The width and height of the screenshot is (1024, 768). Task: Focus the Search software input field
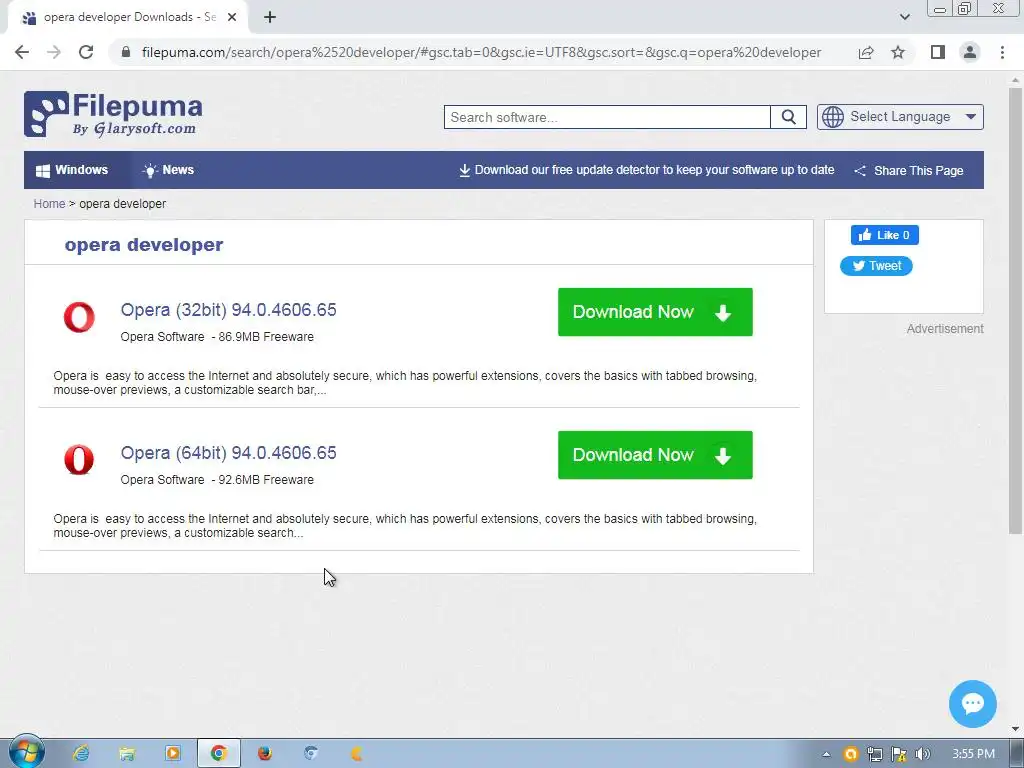coord(607,117)
